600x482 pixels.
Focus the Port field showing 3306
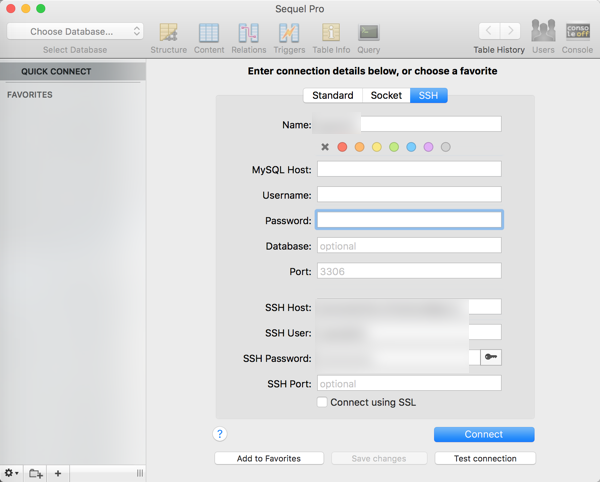pos(409,271)
